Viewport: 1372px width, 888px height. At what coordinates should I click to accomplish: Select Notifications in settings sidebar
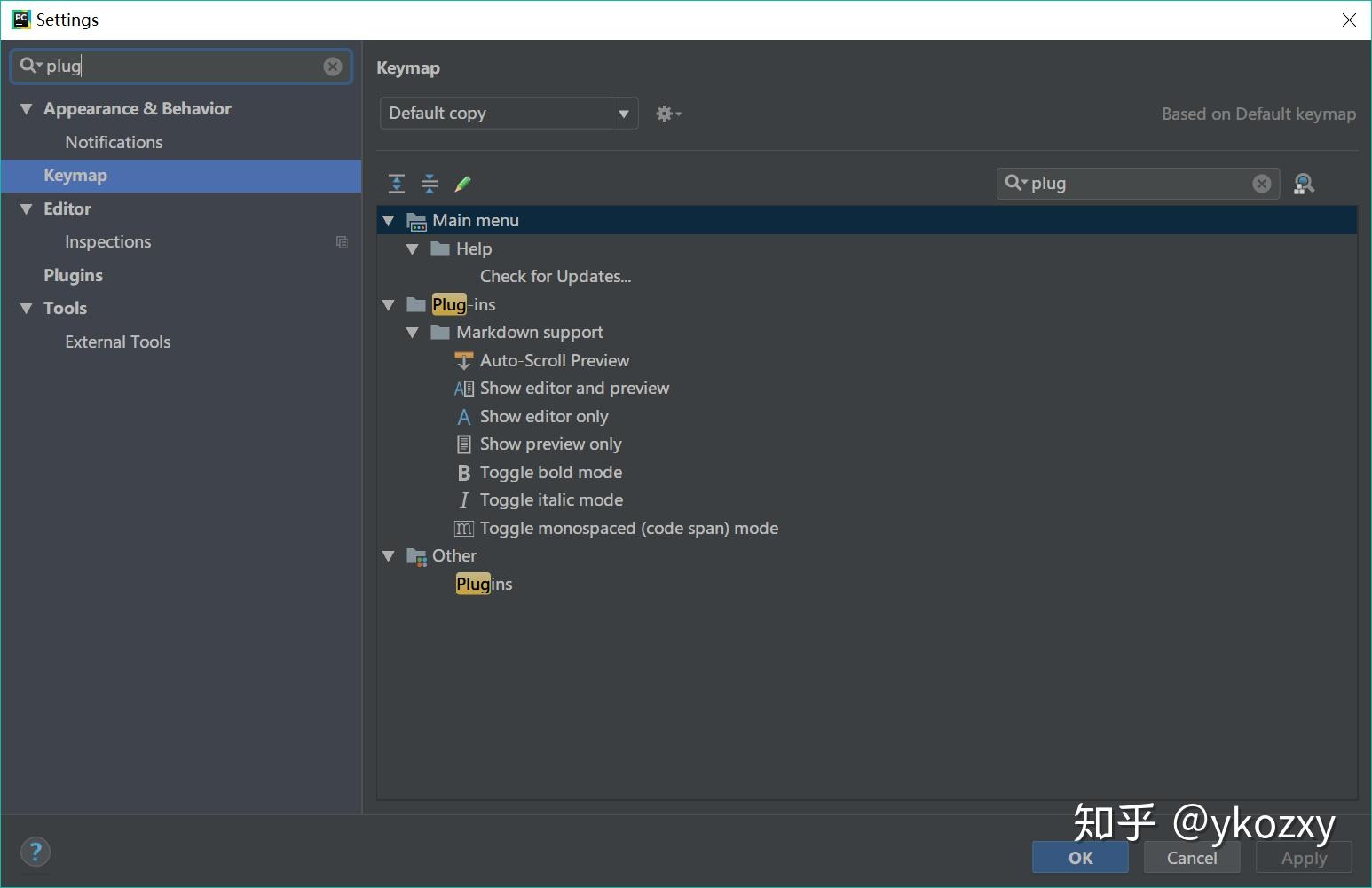[114, 142]
